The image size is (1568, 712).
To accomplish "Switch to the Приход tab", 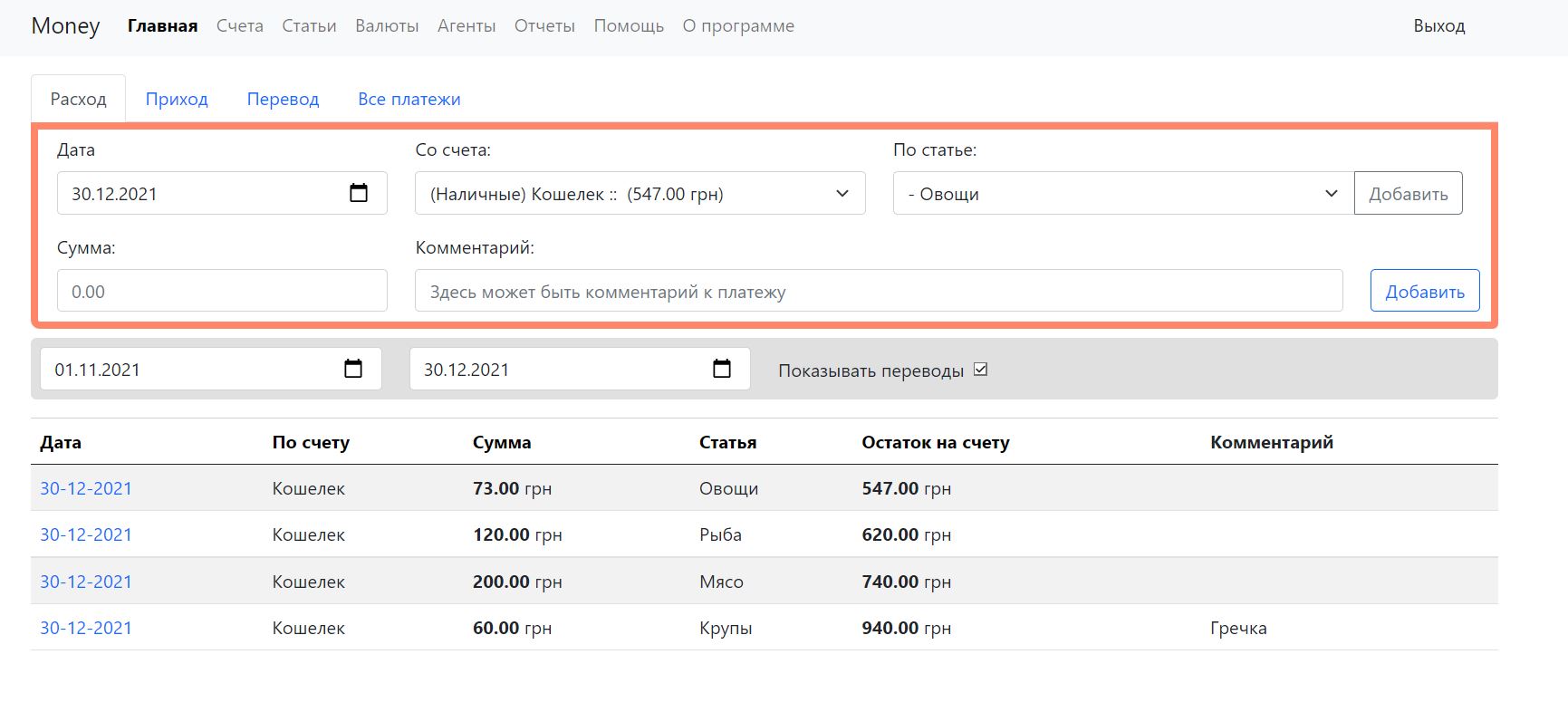I will tap(177, 99).
